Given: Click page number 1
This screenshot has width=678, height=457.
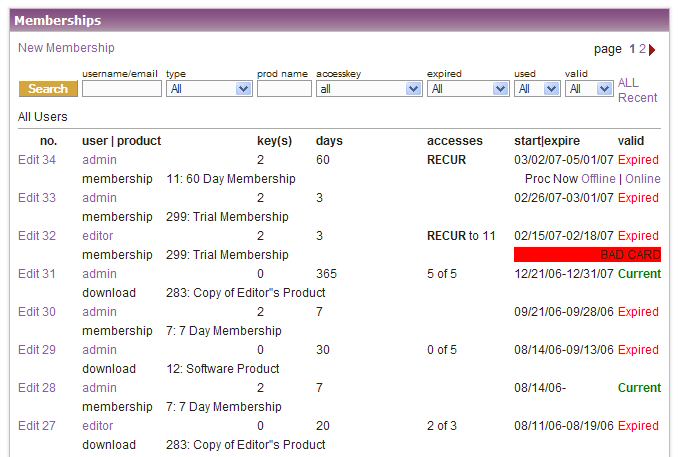Looking at the screenshot, I should 632,49.
